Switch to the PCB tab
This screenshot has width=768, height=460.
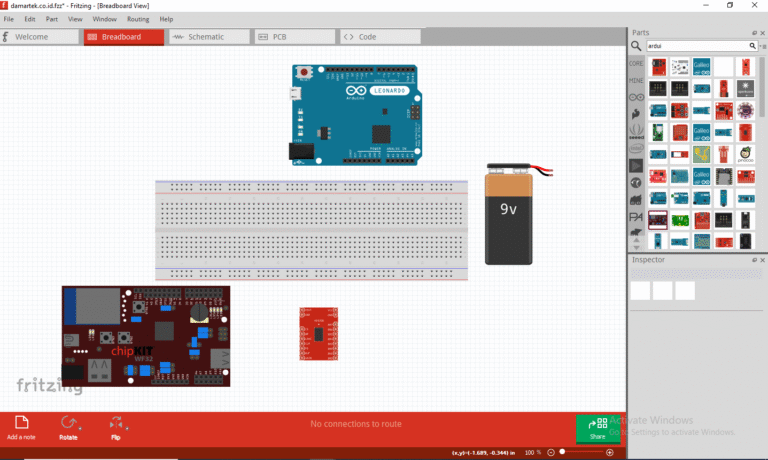[x=295, y=37]
